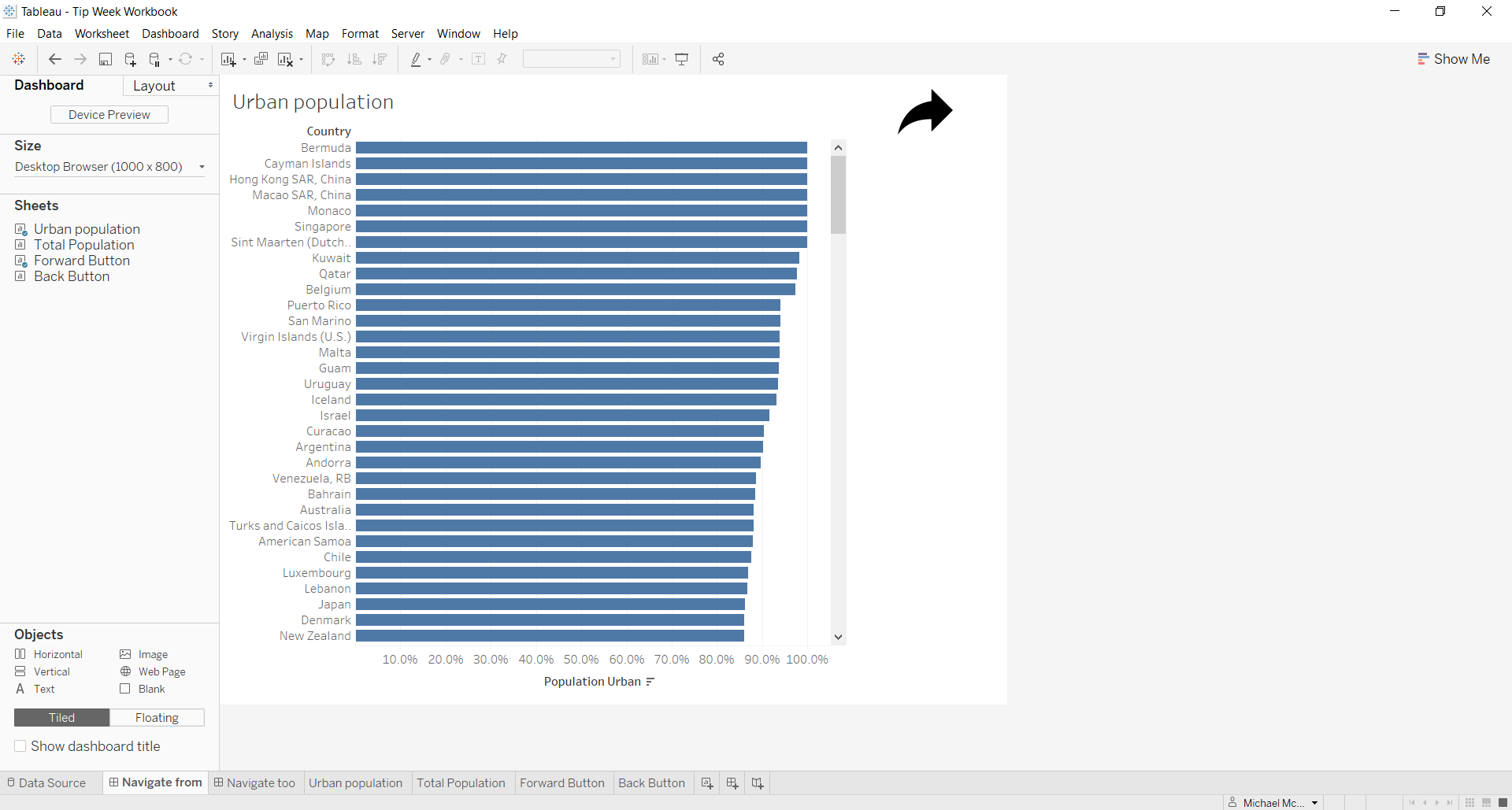This screenshot has width=1512, height=810.
Task: Choose the Image object
Action: (x=144, y=654)
